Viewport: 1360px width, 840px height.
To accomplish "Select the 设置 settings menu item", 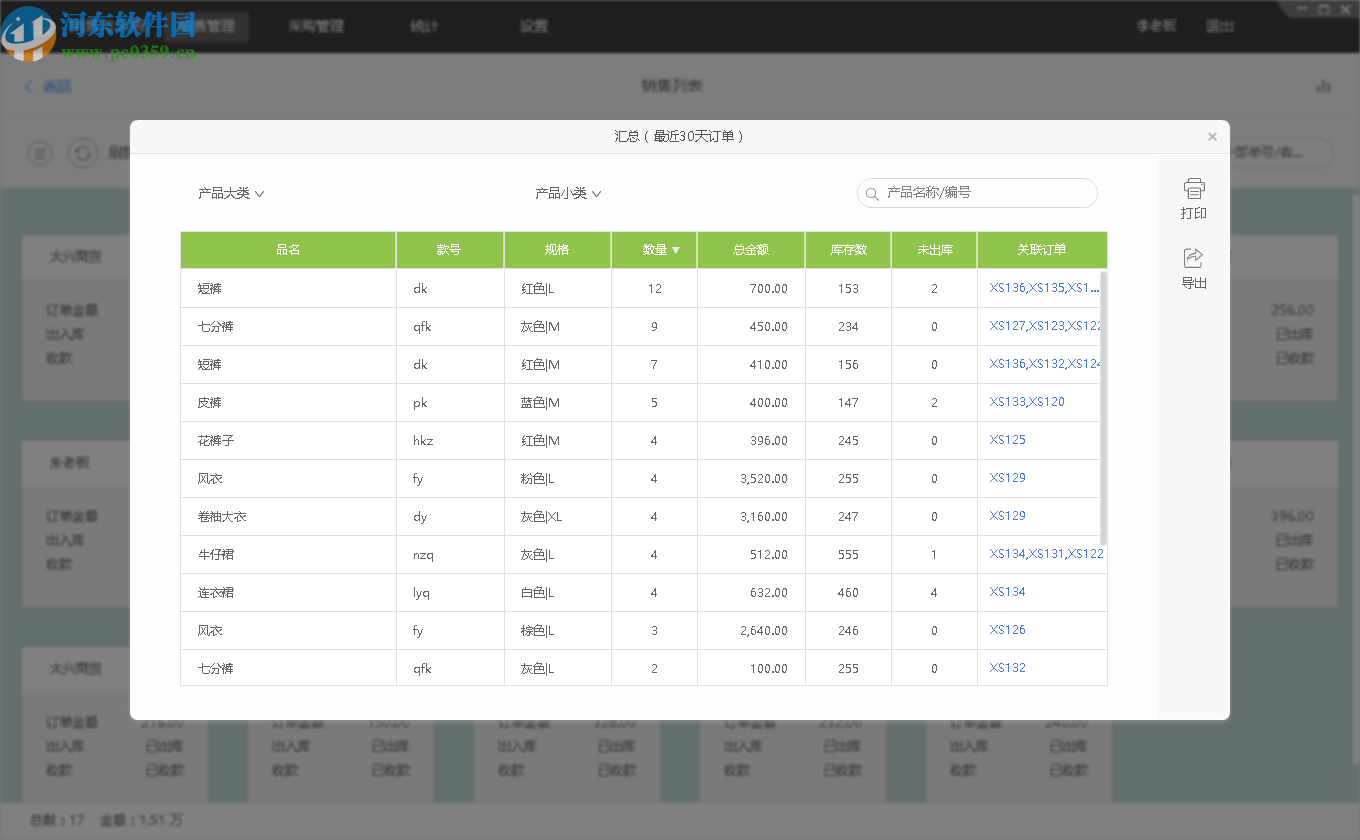I will 533,27.
